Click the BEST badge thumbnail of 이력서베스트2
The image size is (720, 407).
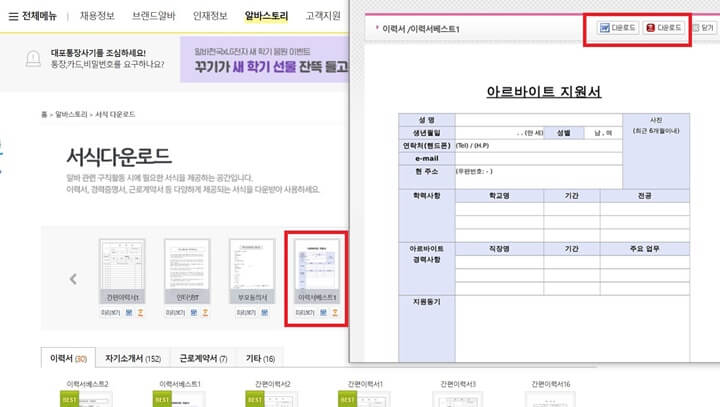pos(86,399)
